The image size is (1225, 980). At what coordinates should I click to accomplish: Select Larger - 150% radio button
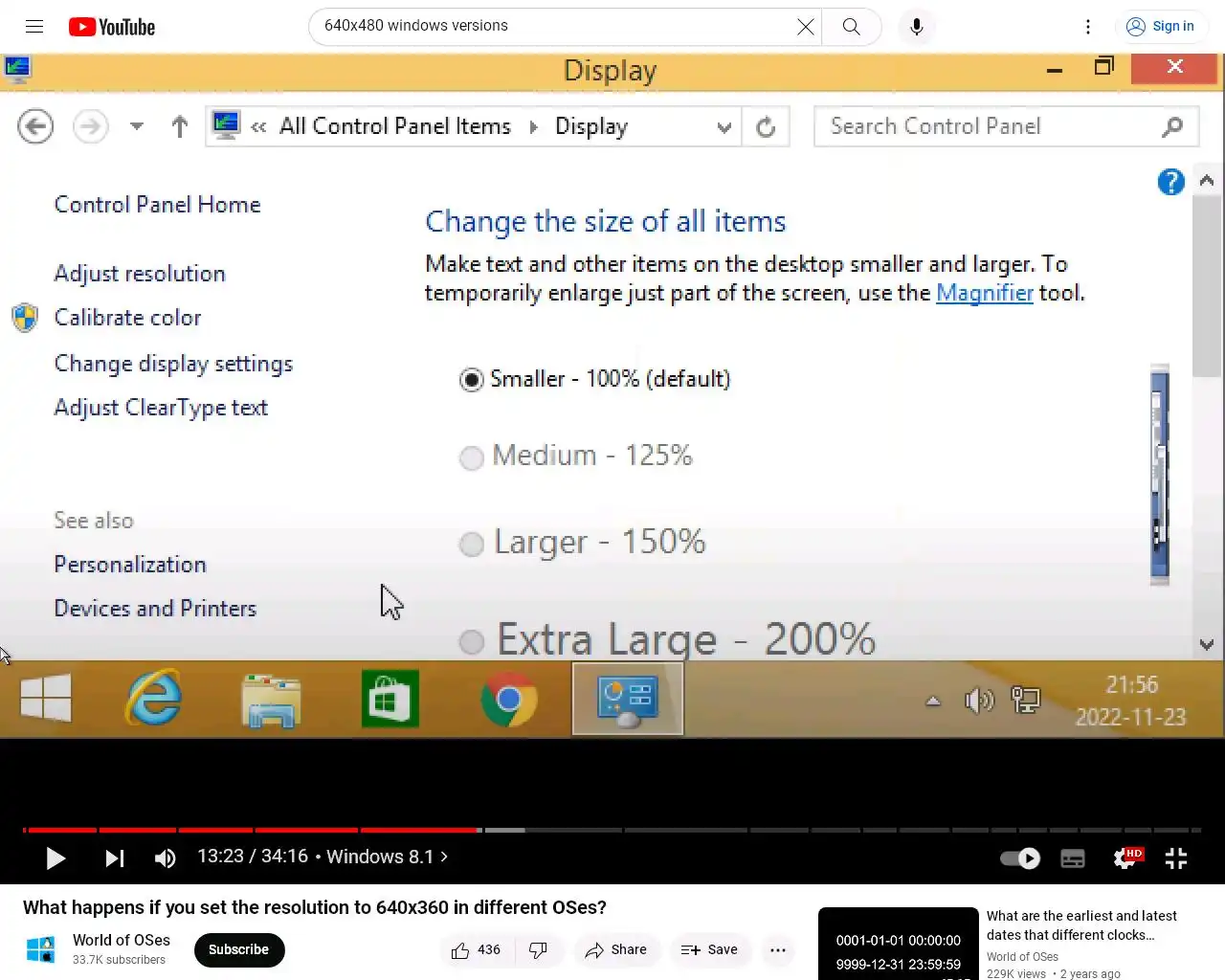pos(471,545)
